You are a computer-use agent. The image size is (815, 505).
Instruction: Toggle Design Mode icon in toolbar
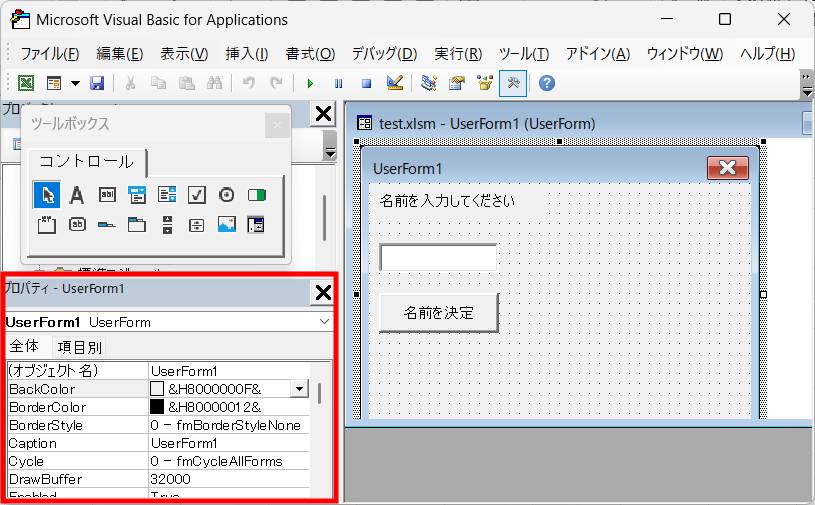395,83
